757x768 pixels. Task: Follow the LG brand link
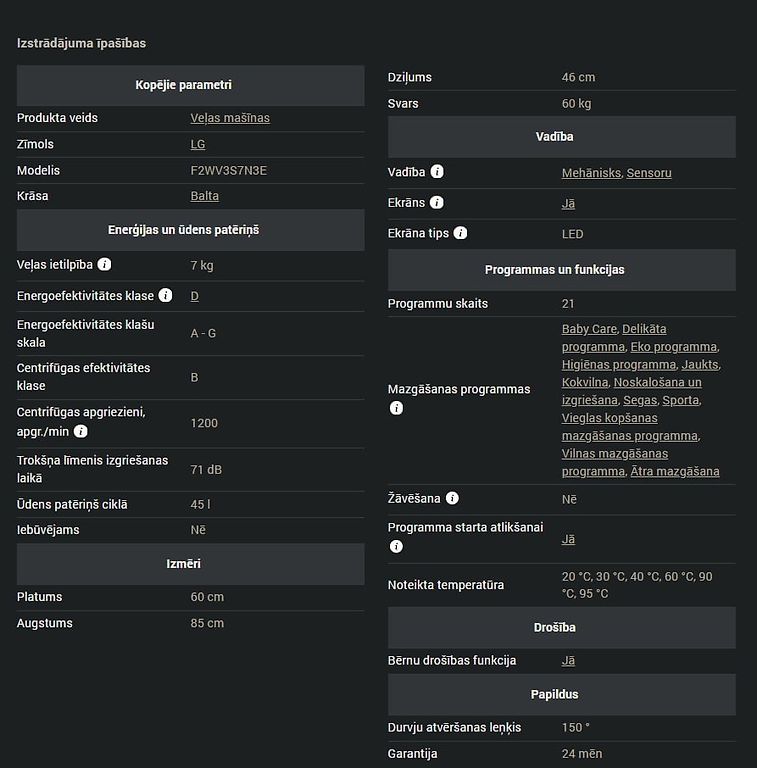click(x=198, y=144)
